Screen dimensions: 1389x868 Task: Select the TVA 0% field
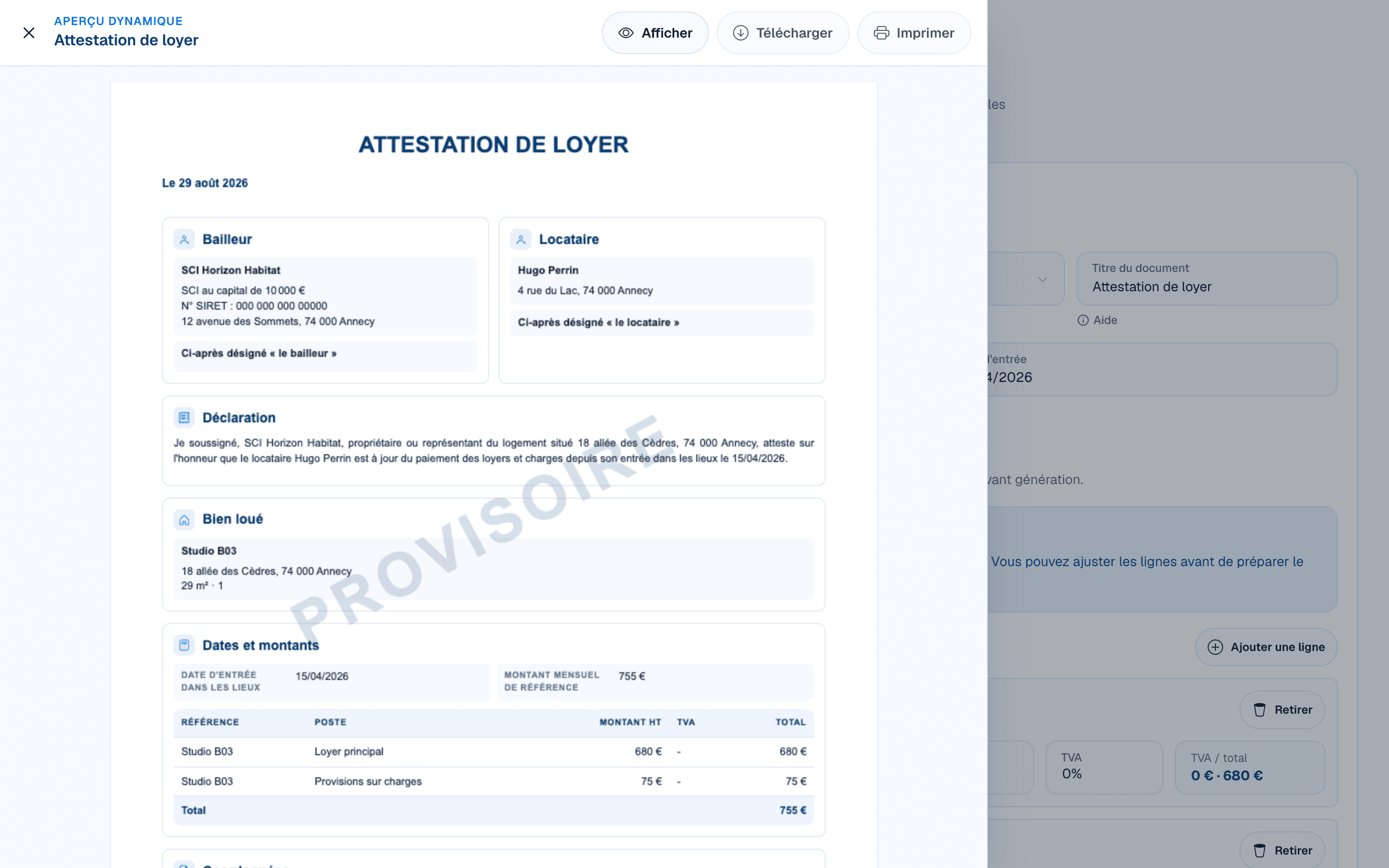[x=1104, y=768]
